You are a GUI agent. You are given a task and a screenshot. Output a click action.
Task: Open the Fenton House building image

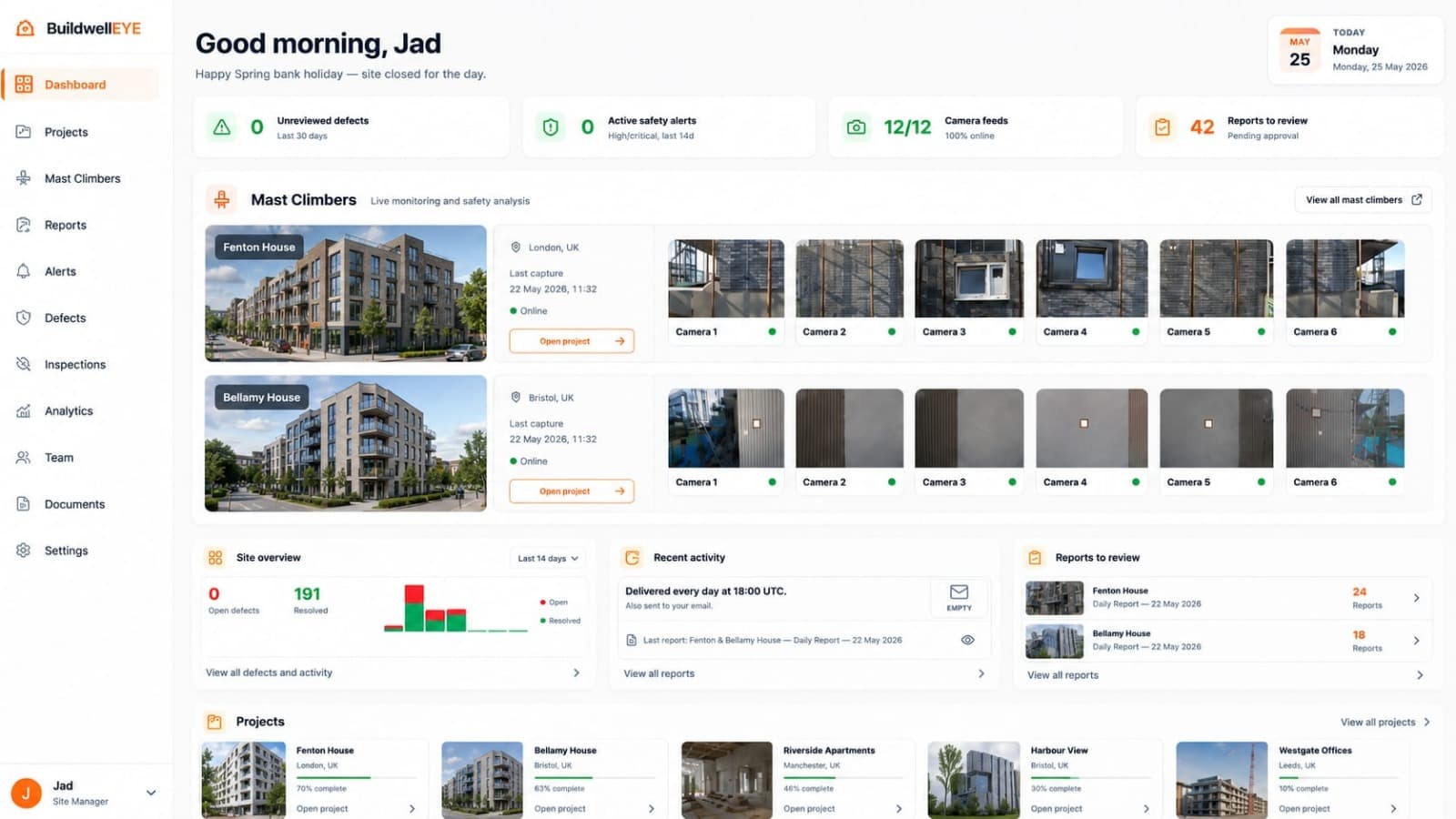click(x=346, y=293)
